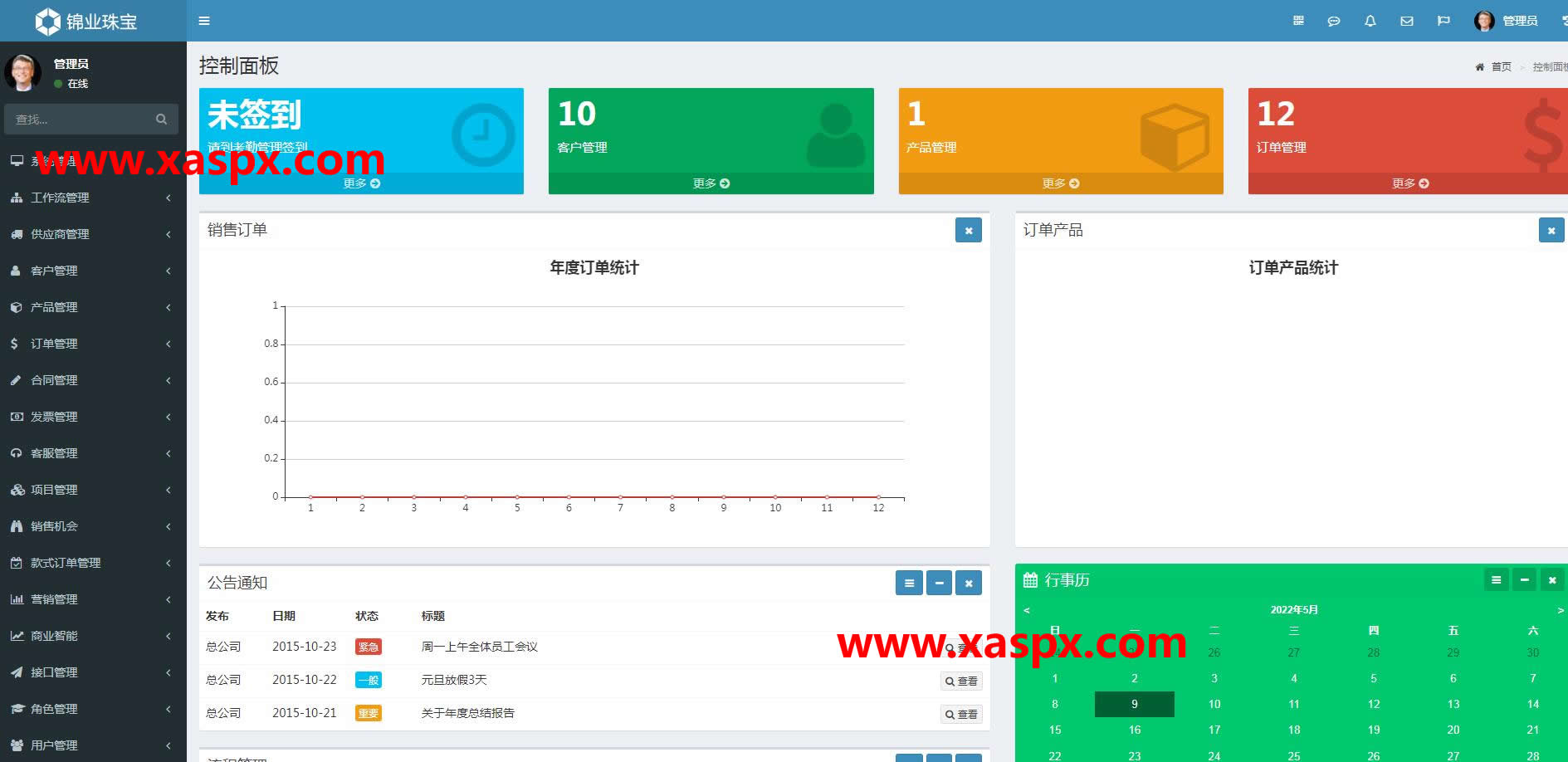Click 更多 on the red 订单管理 card
1568x762 pixels.
1410,183
